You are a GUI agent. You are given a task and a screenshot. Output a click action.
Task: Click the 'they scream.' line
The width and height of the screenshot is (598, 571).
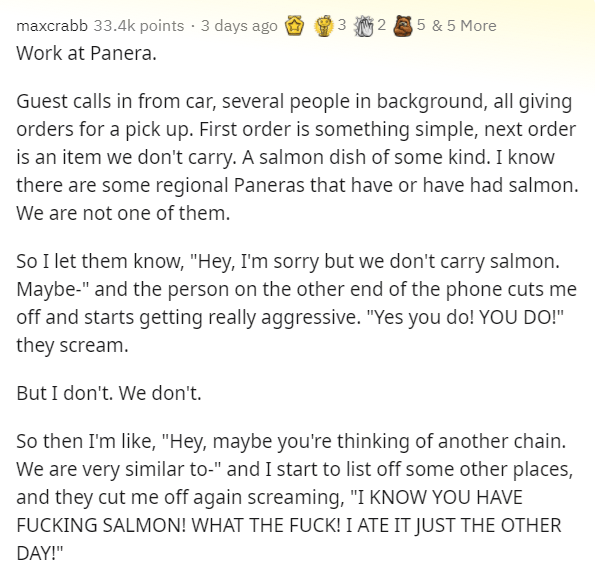point(72,346)
